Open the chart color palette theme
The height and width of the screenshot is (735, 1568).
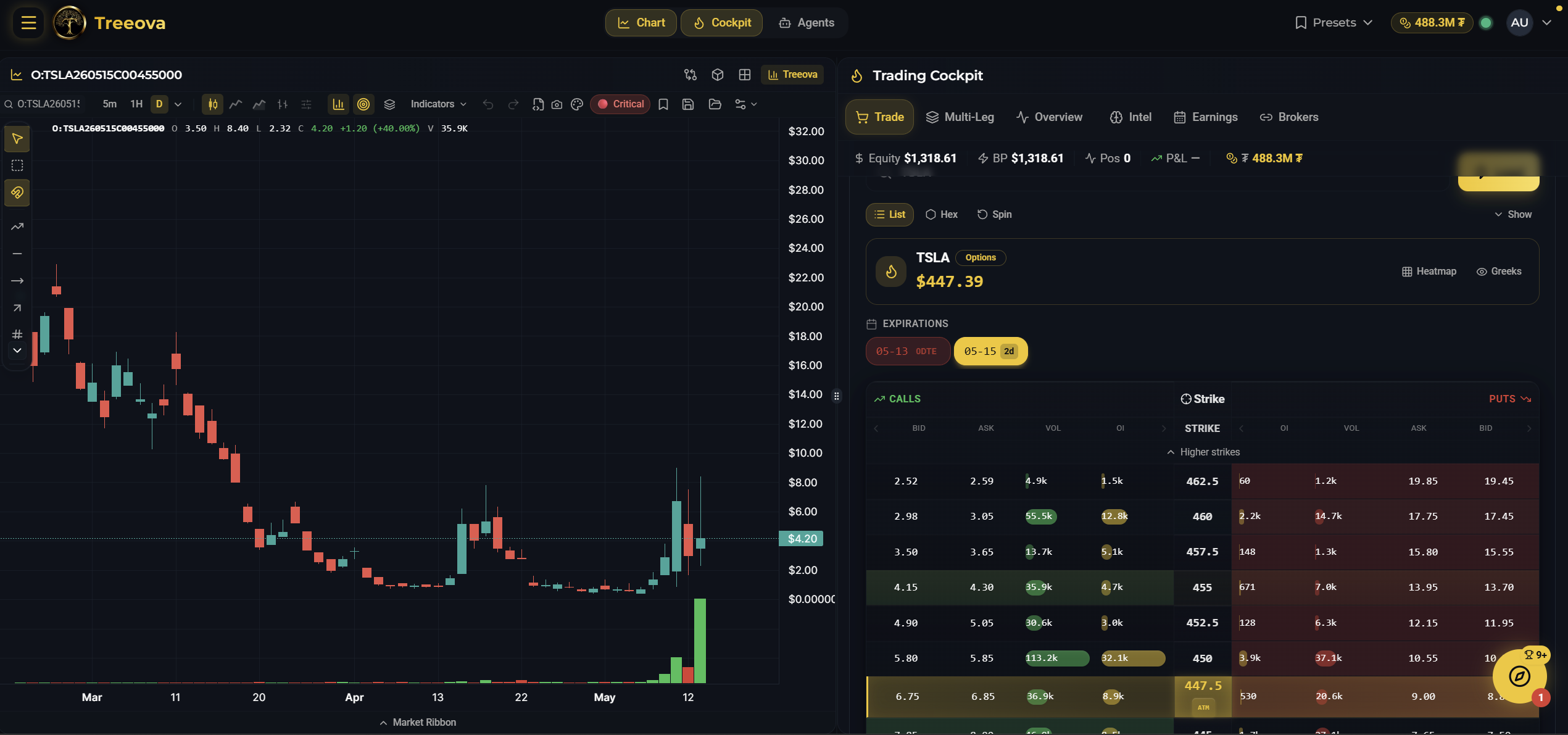click(577, 104)
